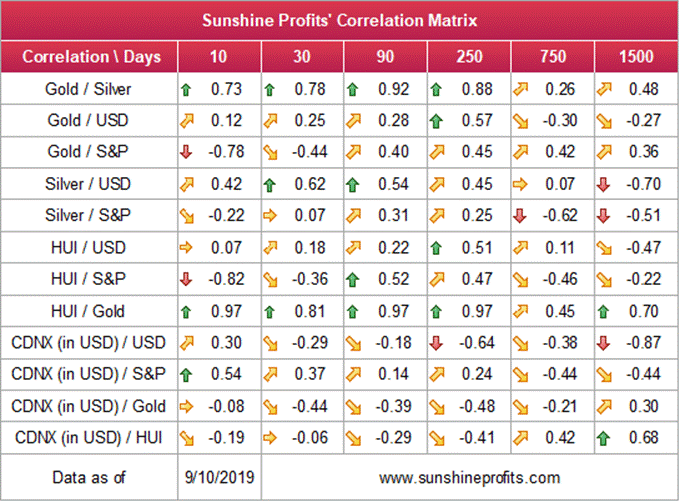Click the sideways arrow for HUI / USD 10-day
Viewport: 680px width, 502px height.
click(187, 246)
